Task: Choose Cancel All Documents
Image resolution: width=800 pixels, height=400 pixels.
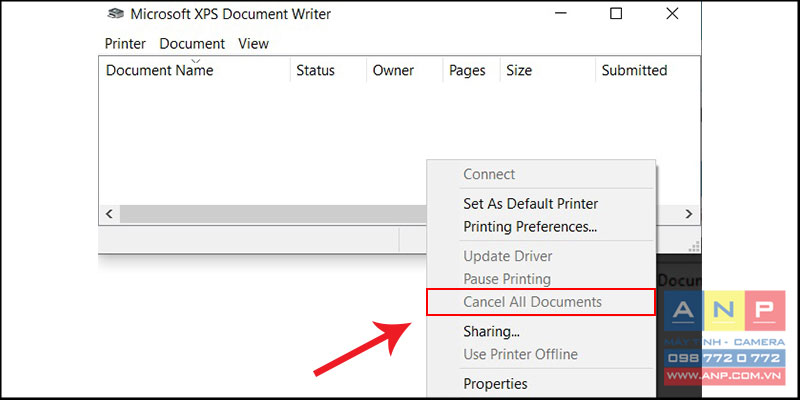Action: pos(541,302)
